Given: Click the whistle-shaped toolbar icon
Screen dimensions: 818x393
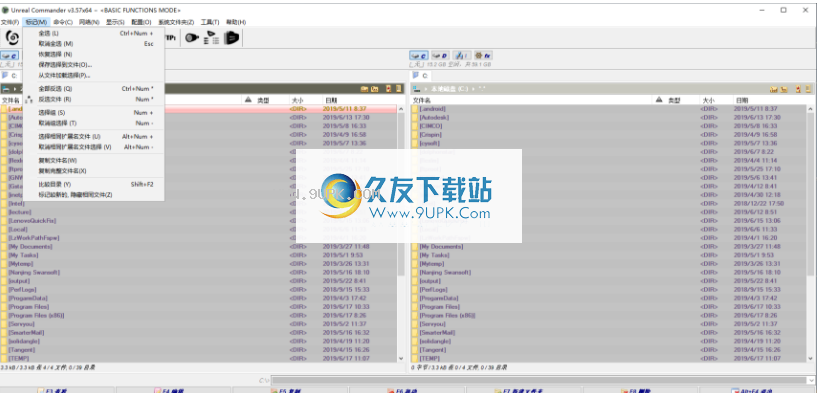Looking at the screenshot, I should pyautogui.click(x=192, y=38).
